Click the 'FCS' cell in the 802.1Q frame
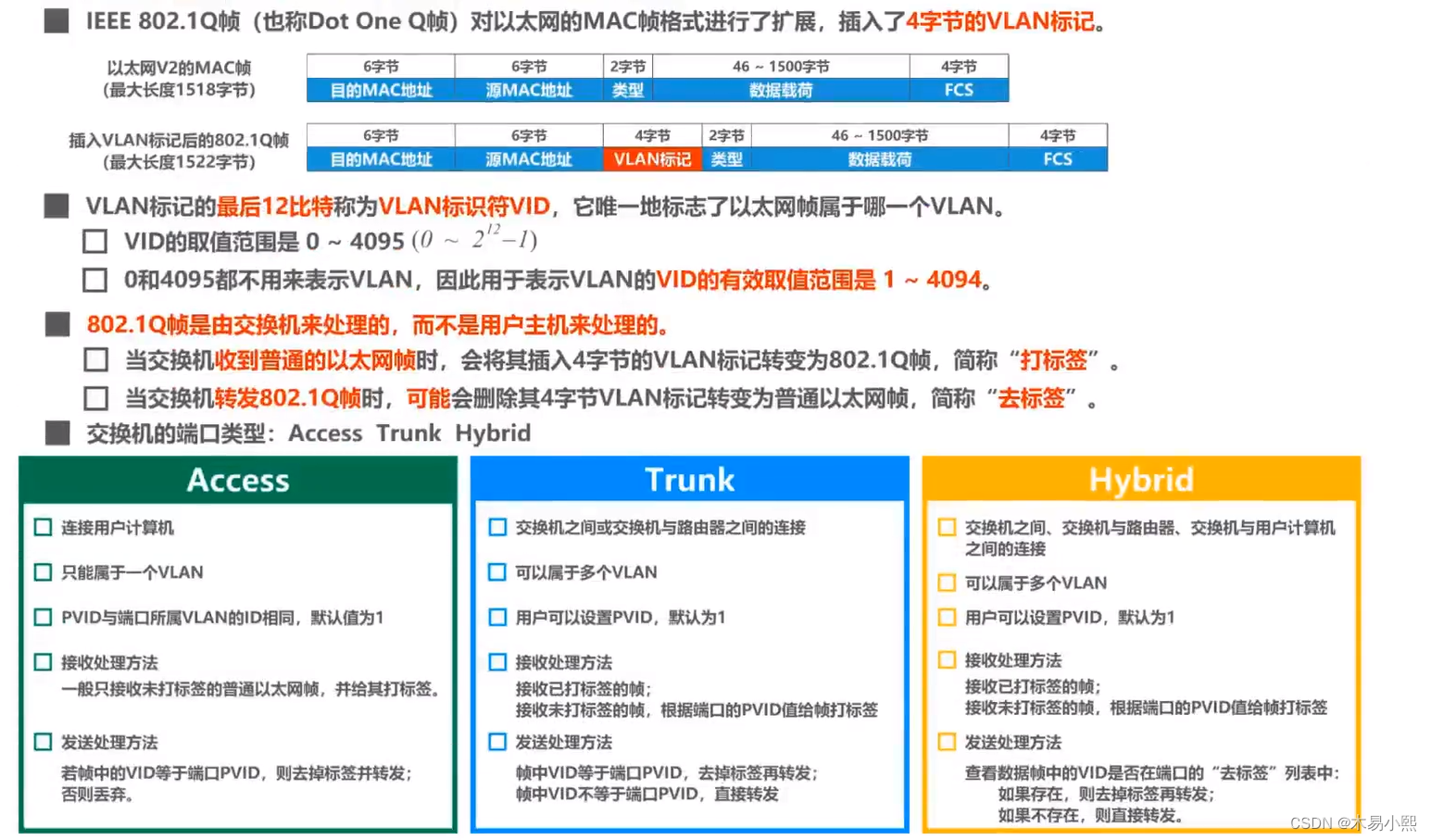The image size is (1431, 840). 1058,159
